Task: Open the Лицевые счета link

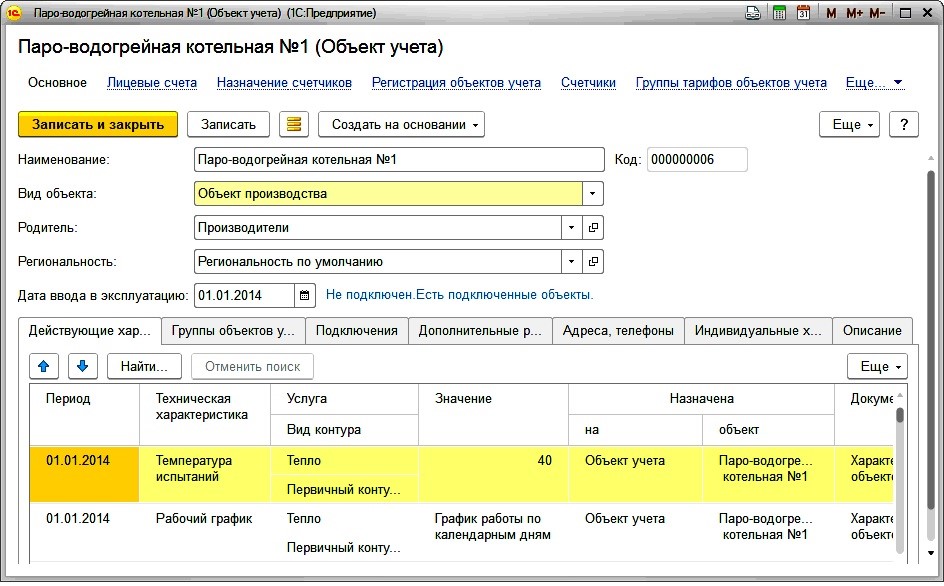Action: point(152,83)
